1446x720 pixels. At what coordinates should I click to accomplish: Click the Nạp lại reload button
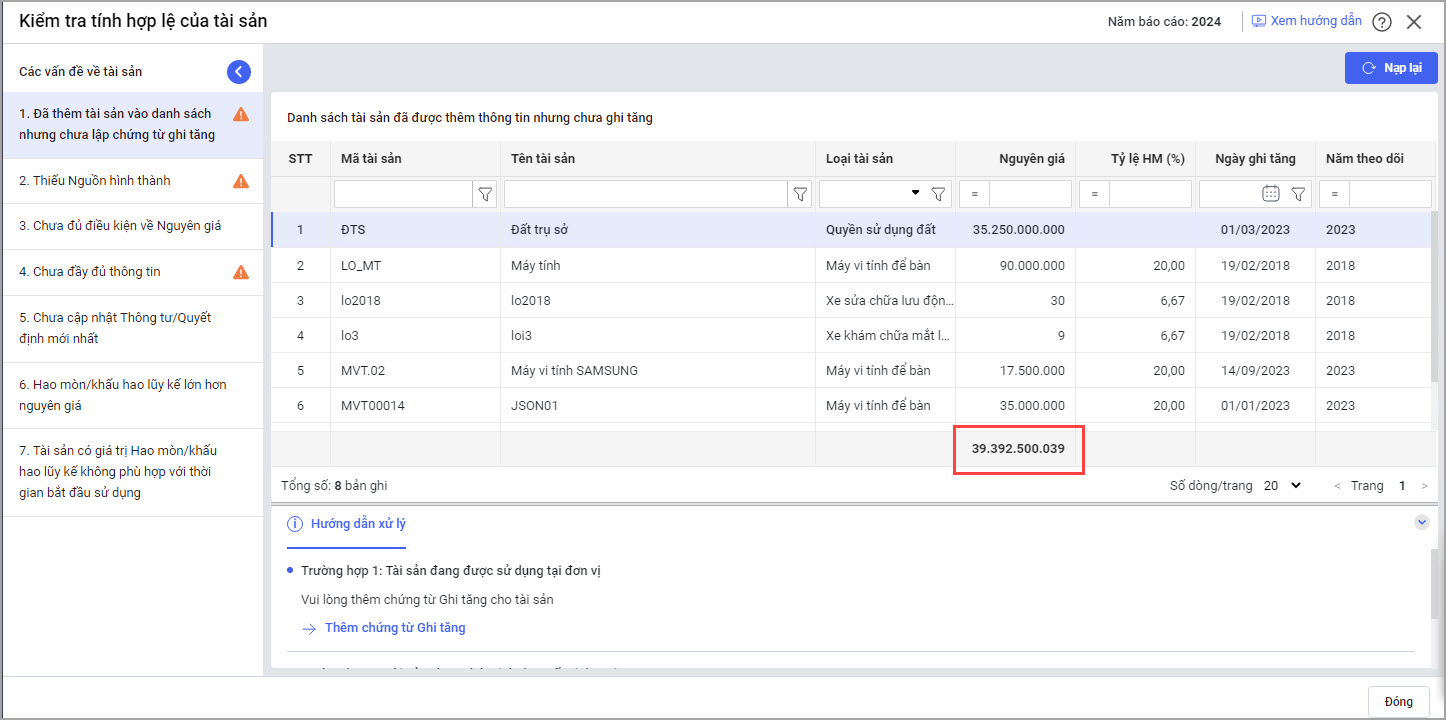click(1390, 68)
